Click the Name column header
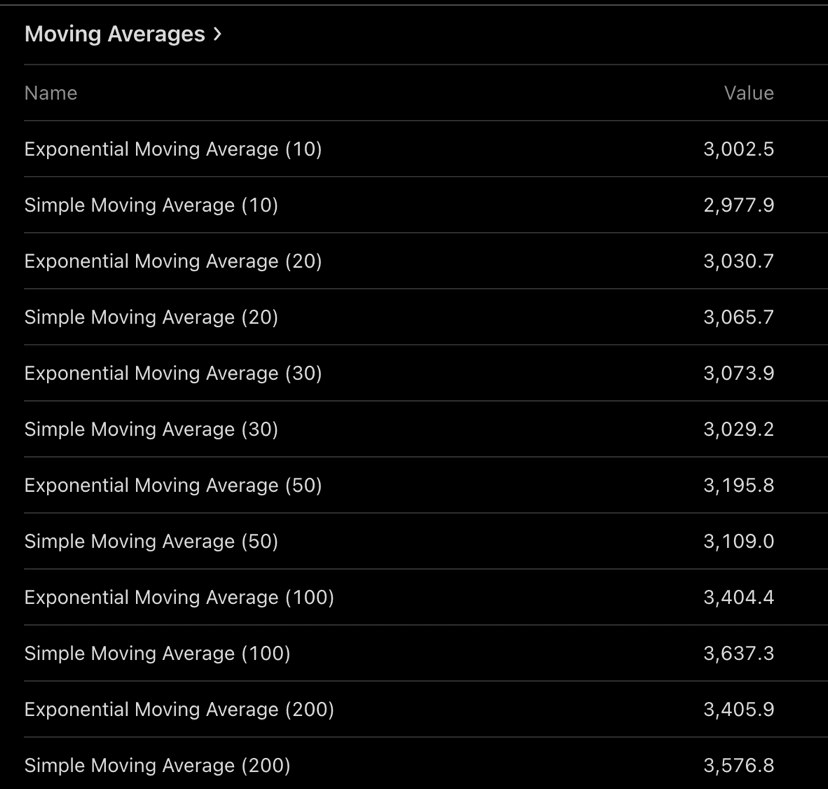This screenshot has width=828, height=789. 51,93
